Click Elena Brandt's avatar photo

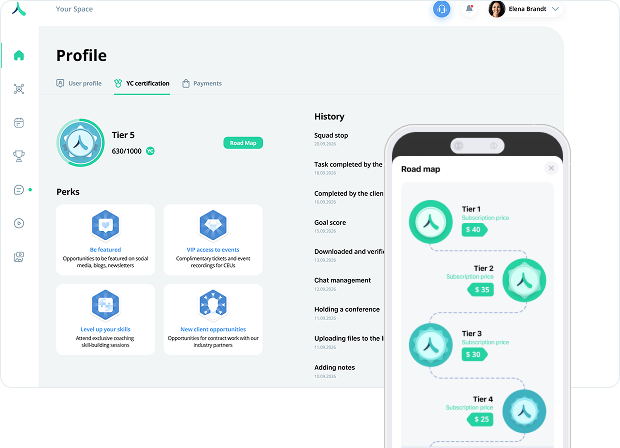coord(497,9)
